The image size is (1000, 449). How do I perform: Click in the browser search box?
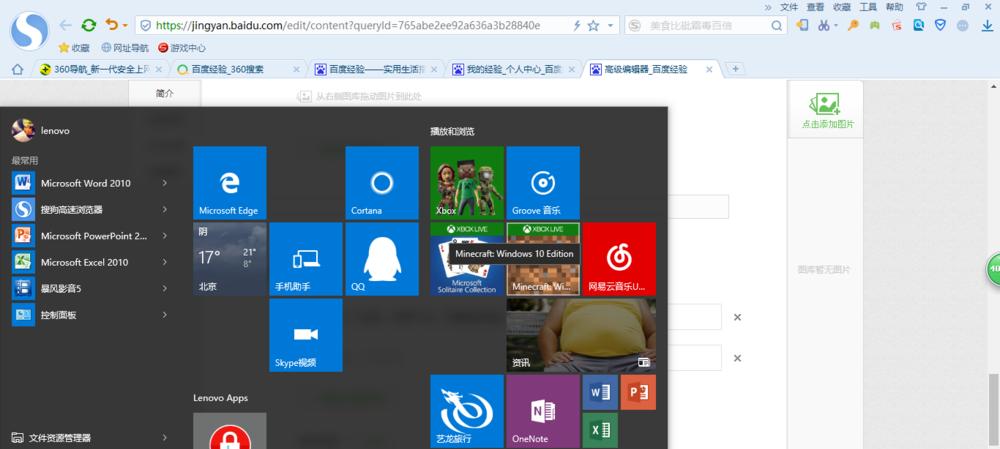point(705,26)
